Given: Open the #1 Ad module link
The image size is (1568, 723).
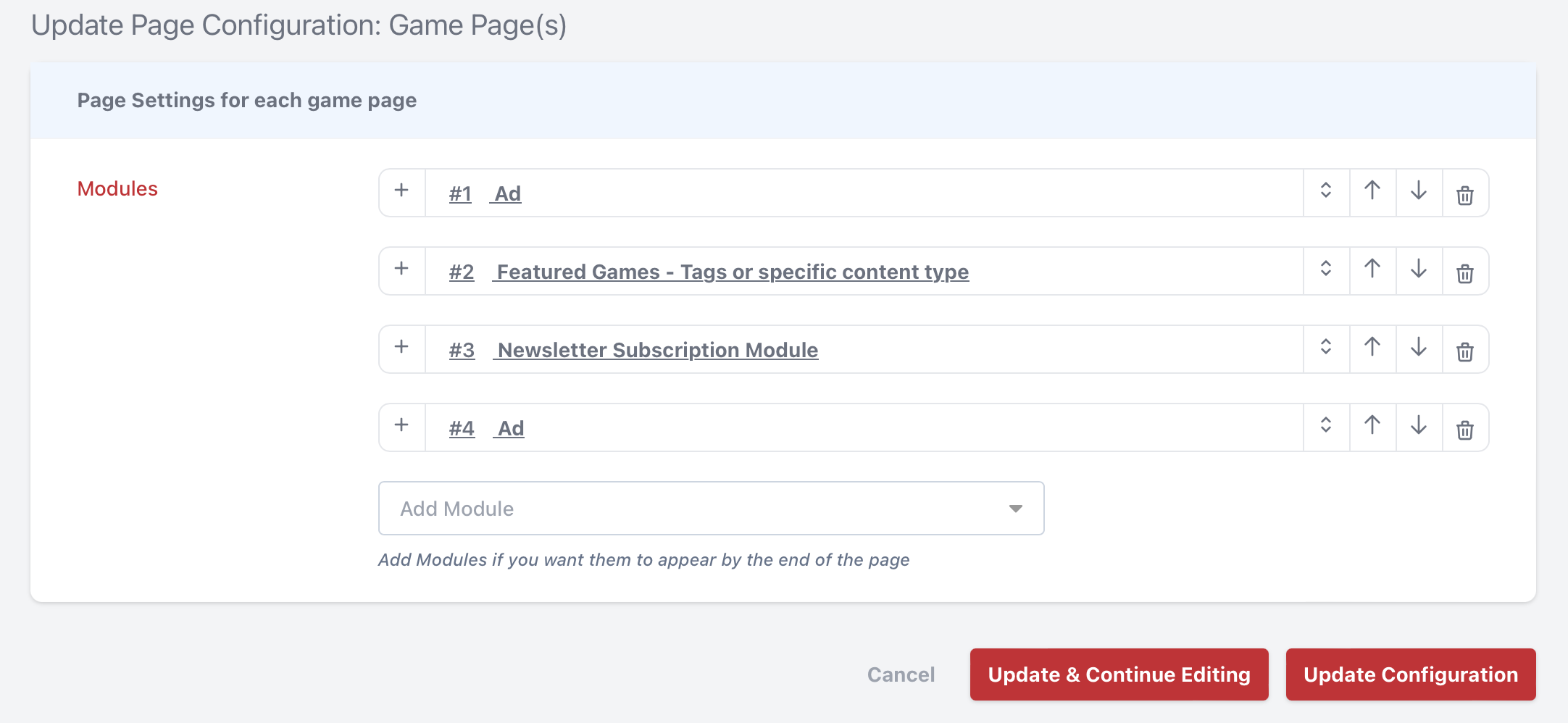Looking at the screenshot, I should coord(485,193).
